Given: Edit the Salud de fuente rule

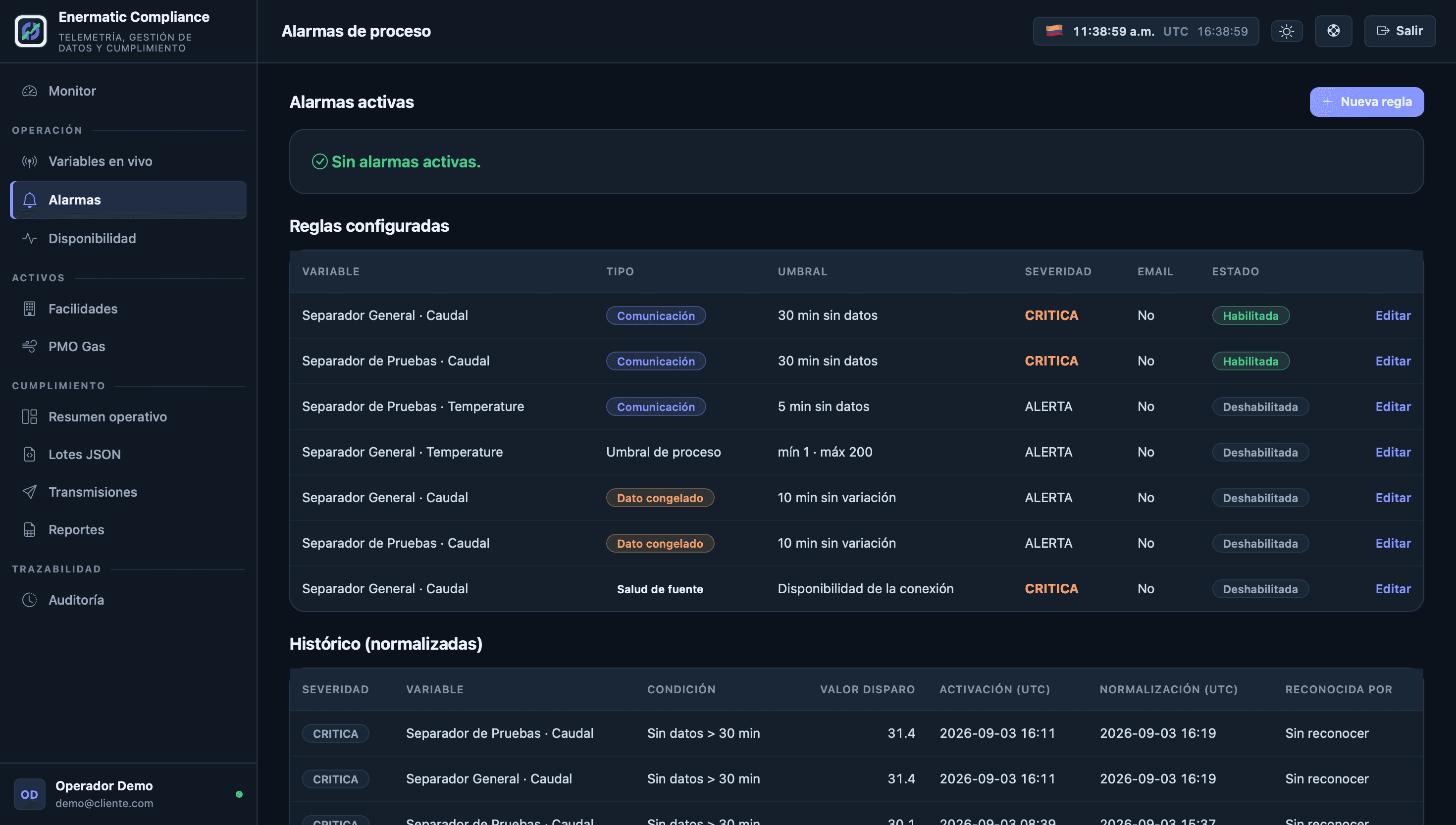Looking at the screenshot, I should click(x=1393, y=589).
